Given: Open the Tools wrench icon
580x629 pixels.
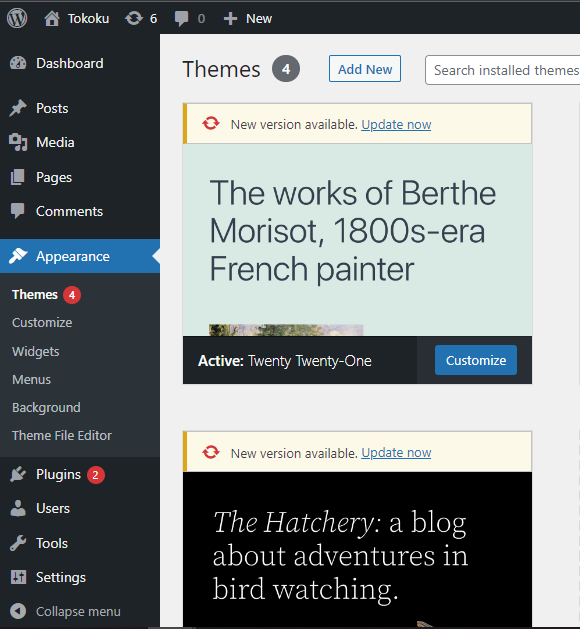Looking at the screenshot, I should [18, 543].
